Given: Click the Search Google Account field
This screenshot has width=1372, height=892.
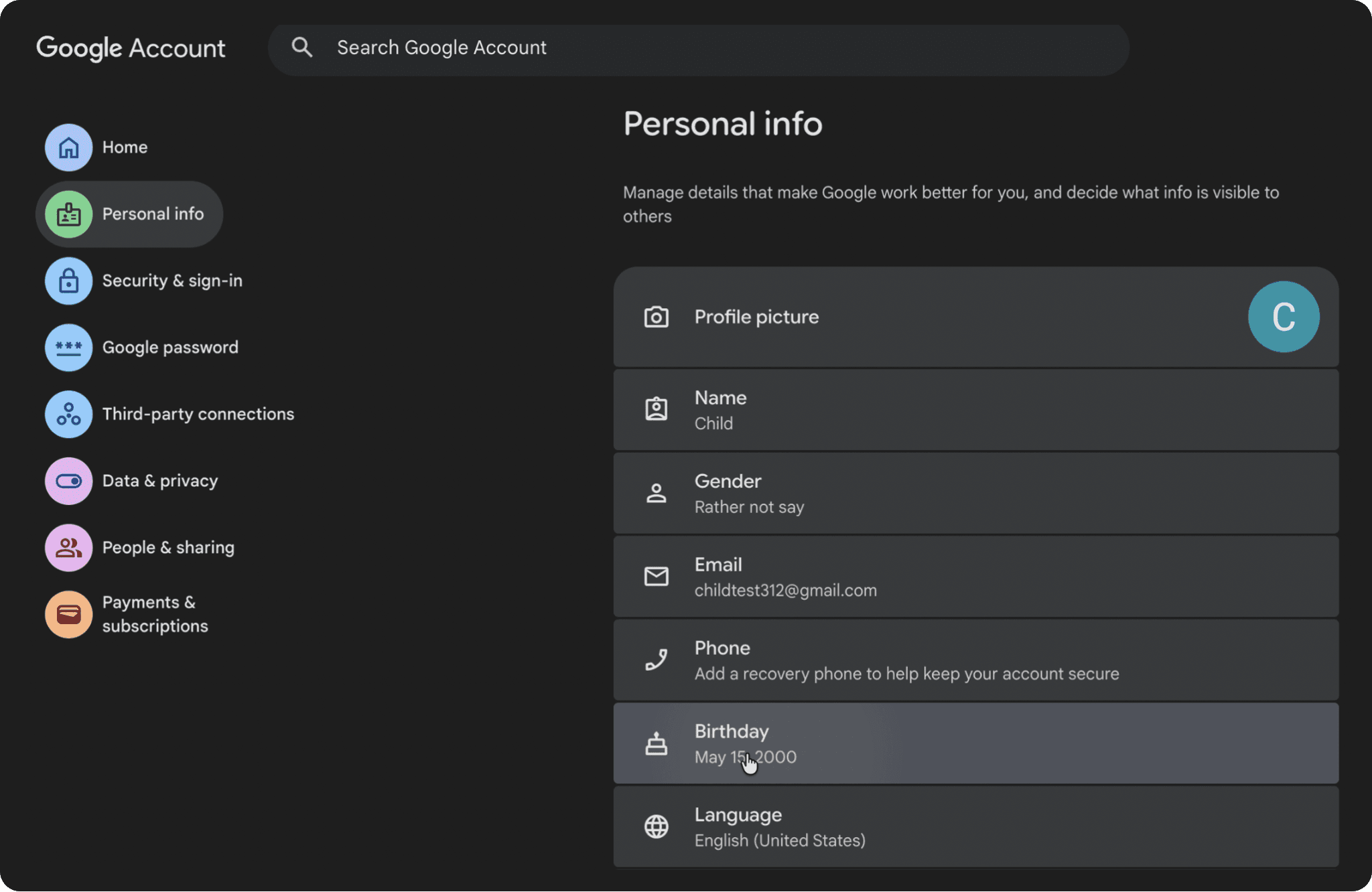Looking at the screenshot, I should click(699, 50).
